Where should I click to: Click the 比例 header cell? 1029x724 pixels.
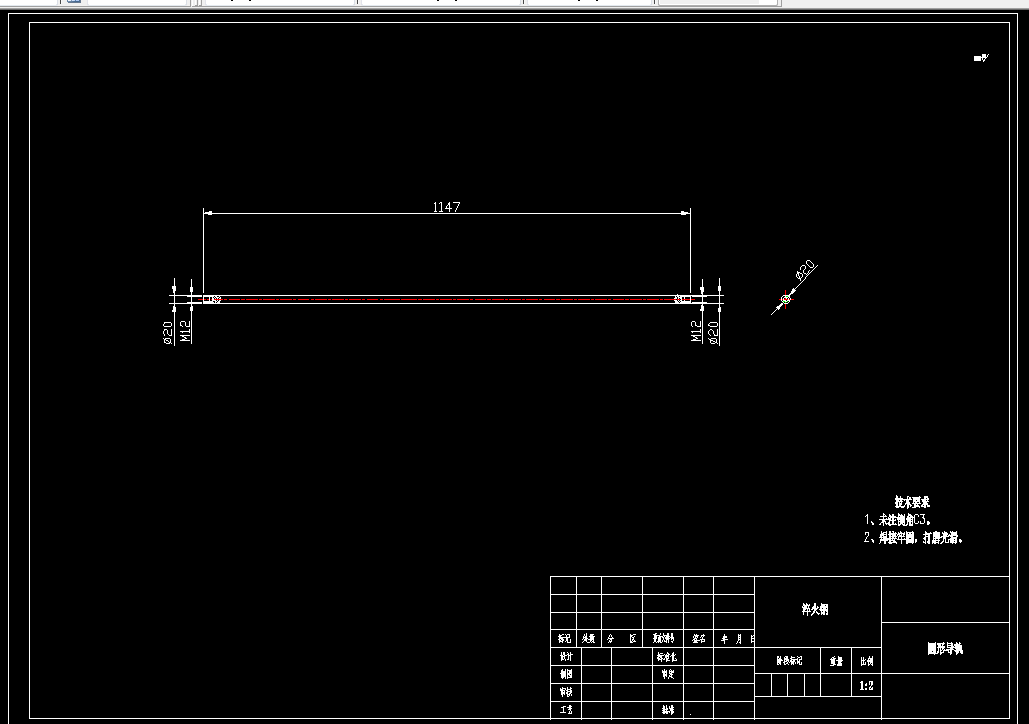[x=866, y=661]
